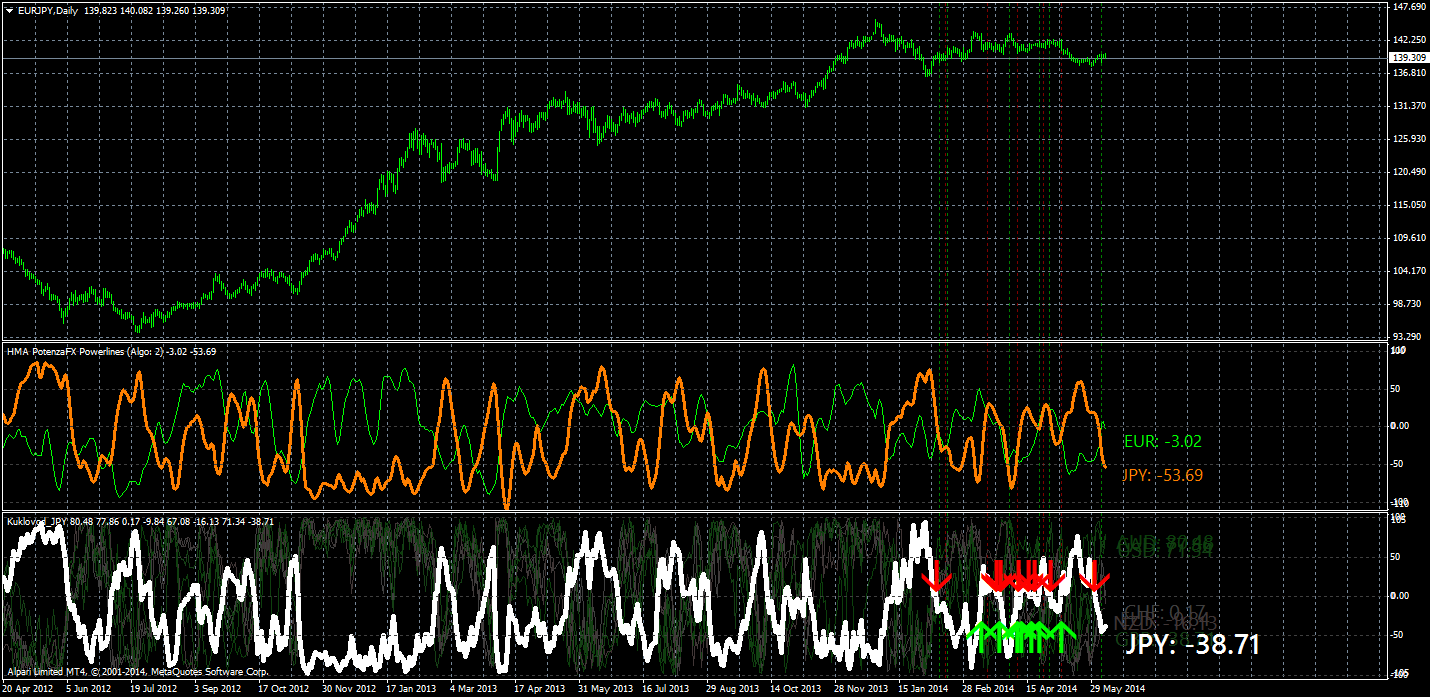Click the 120.490 price scale label
1430x697 pixels.
(1408, 172)
